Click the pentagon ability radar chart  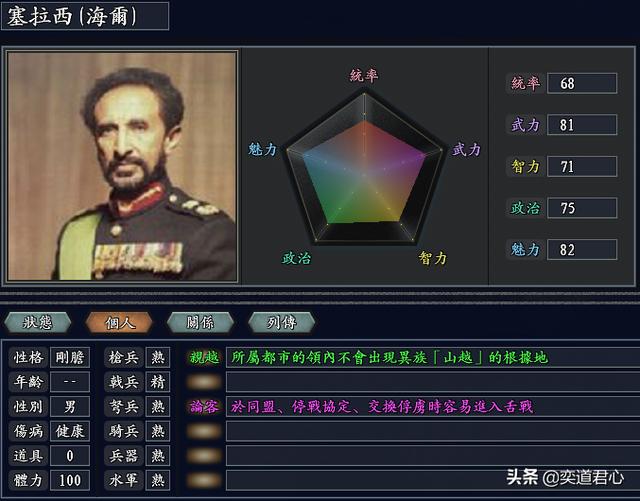(364, 169)
